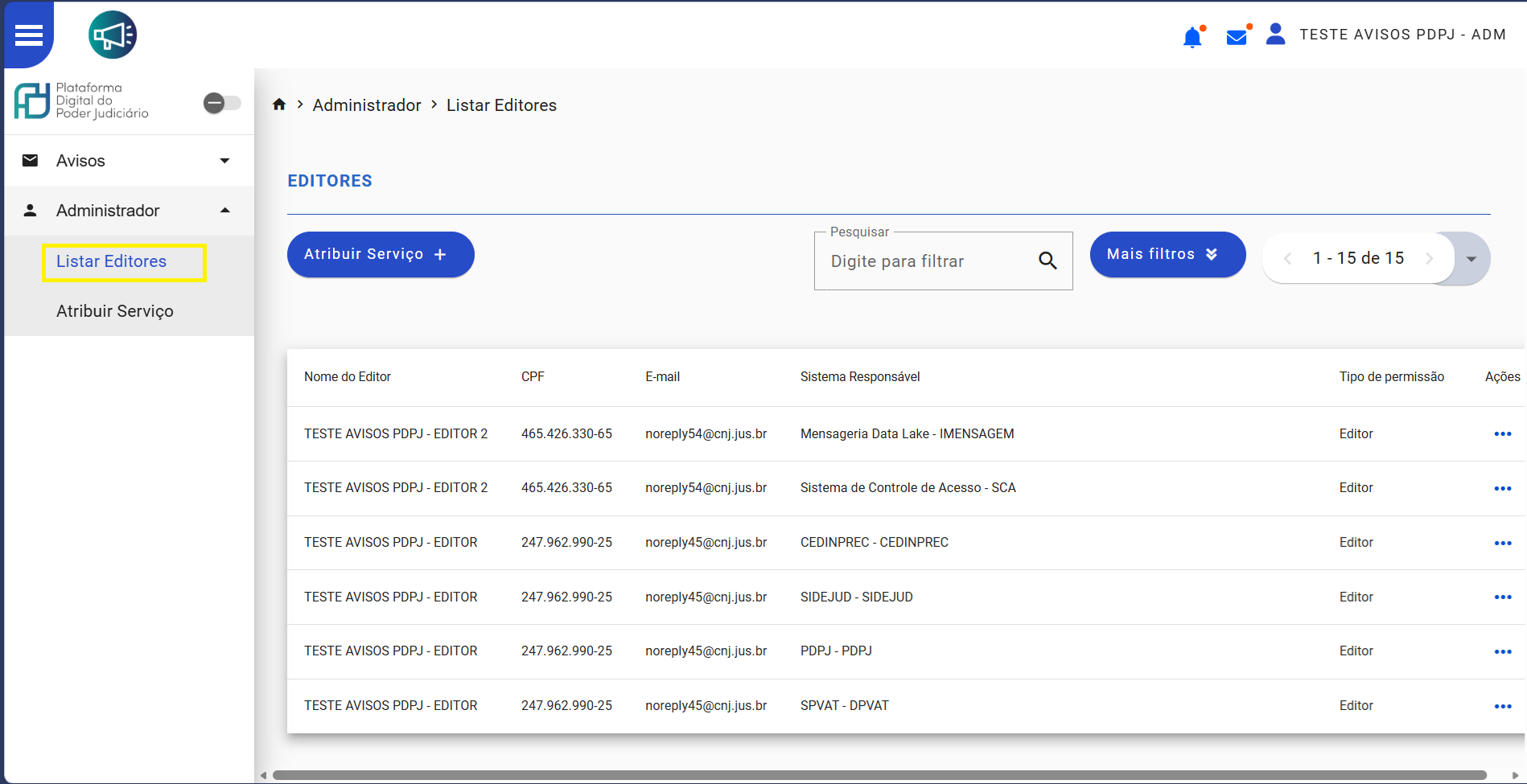This screenshot has width=1527, height=784.
Task: Click the user profile icon
Action: 1275,35
